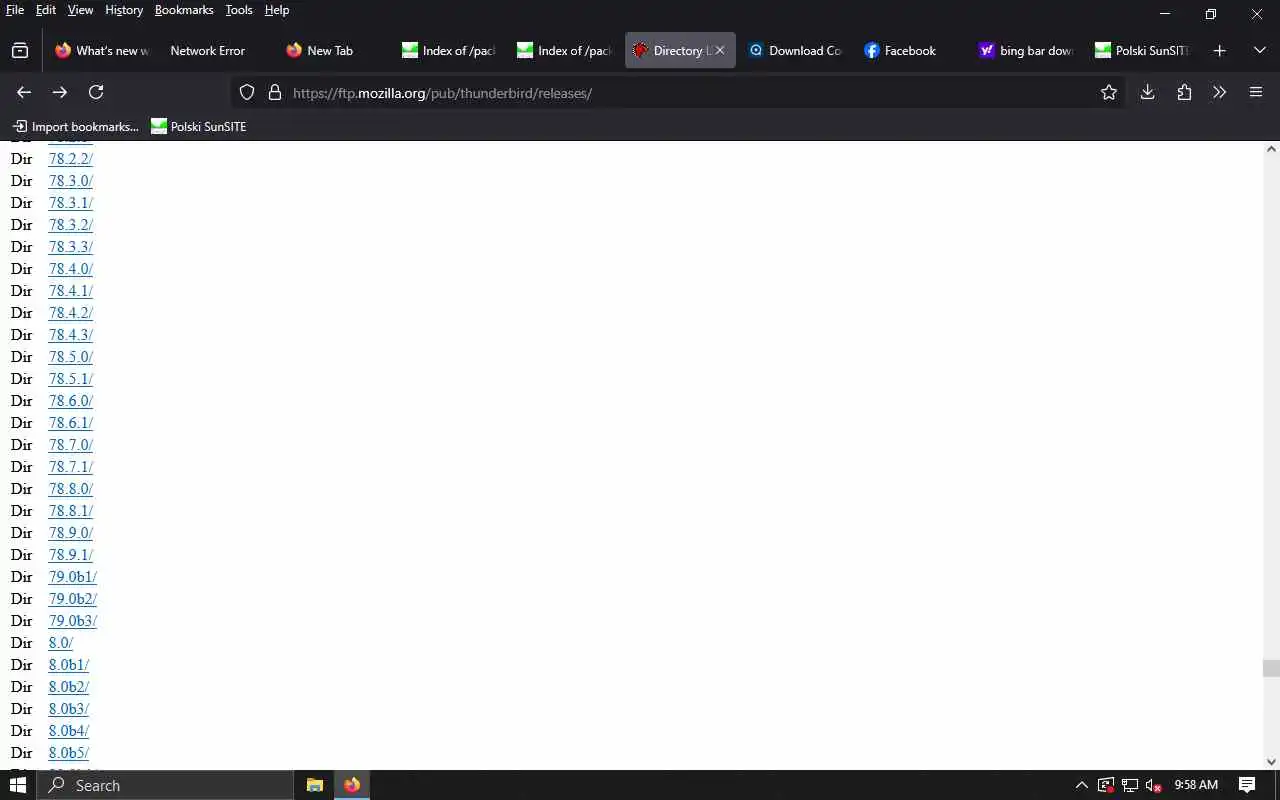
Task: Open the Tools menu
Action: [239, 10]
